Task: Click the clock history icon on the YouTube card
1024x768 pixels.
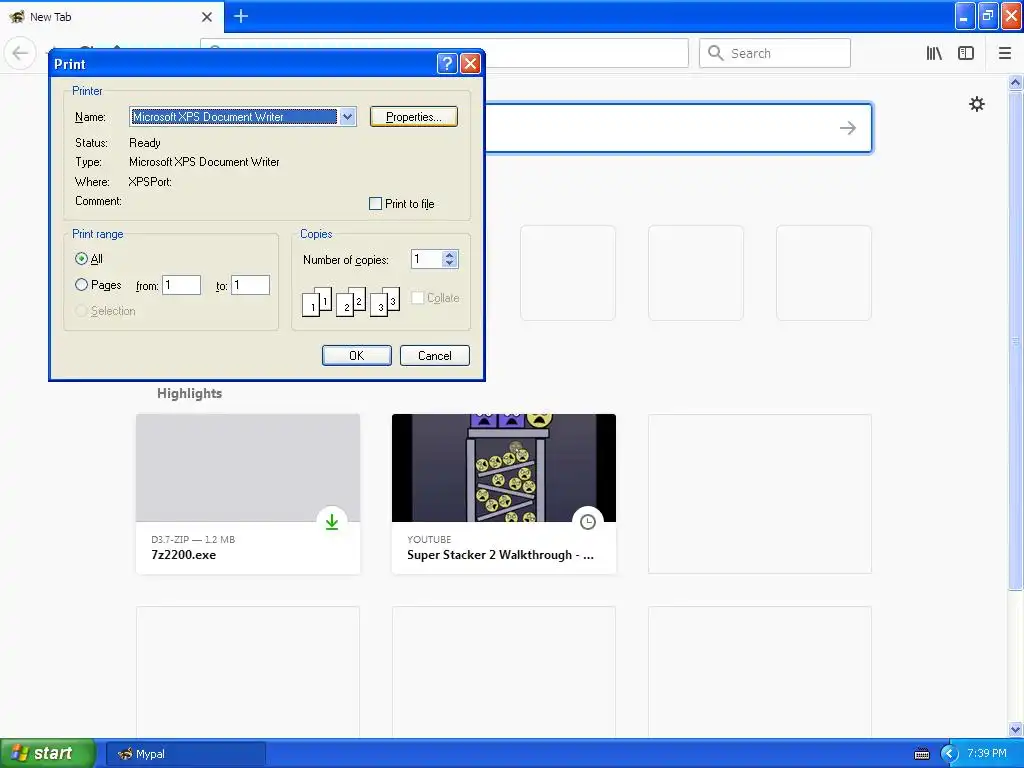Action: tap(588, 522)
